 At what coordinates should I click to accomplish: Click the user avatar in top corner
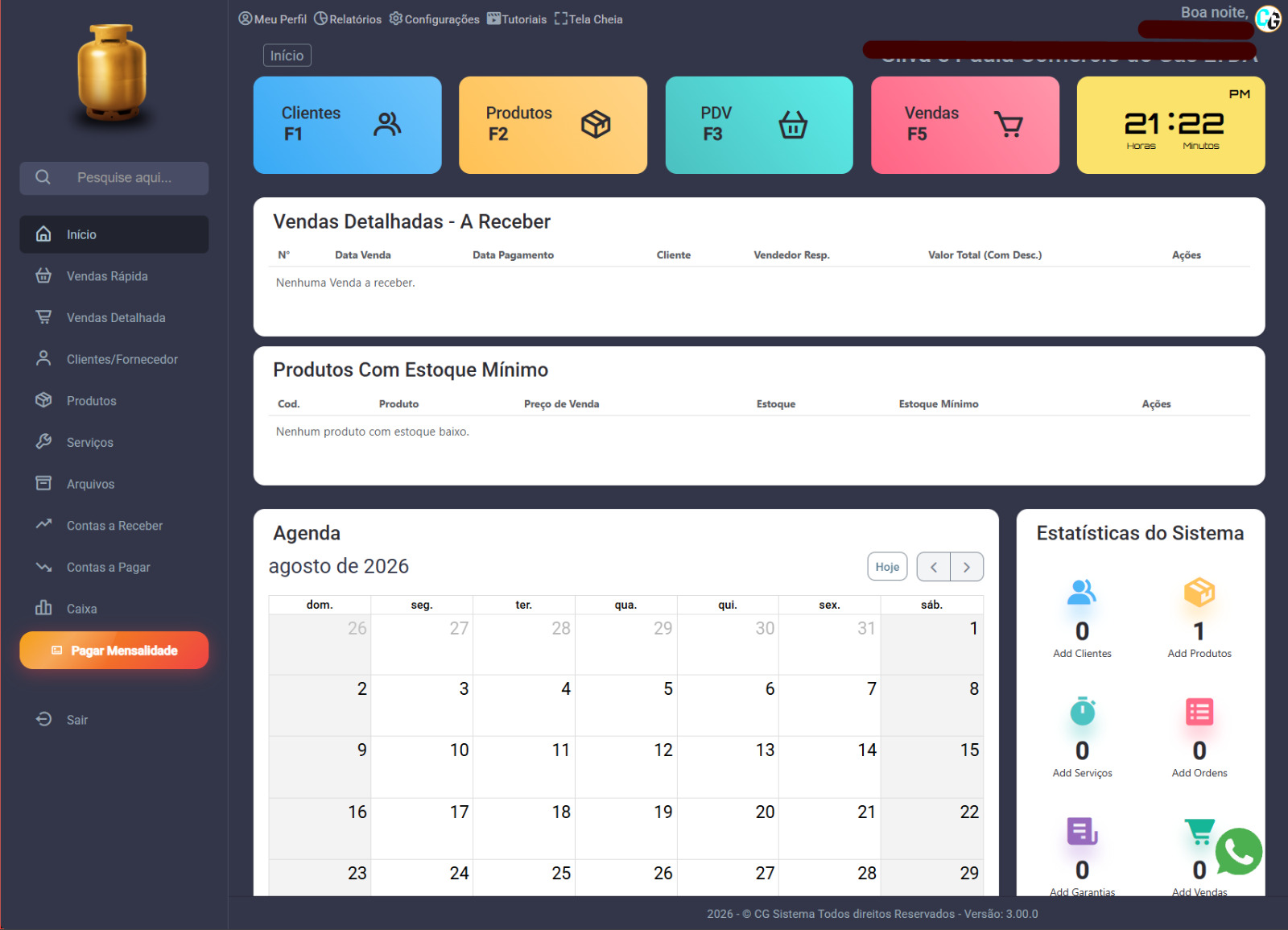pyautogui.click(x=1269, y=19)
